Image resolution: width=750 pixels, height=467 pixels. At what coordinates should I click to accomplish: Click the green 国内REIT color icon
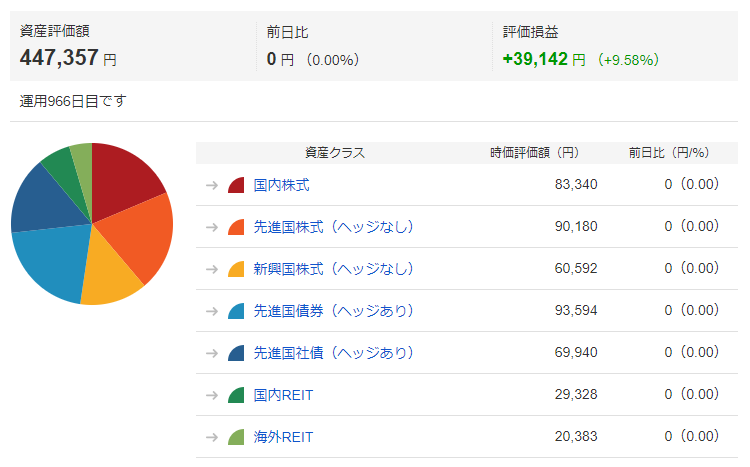coord(236,395)
